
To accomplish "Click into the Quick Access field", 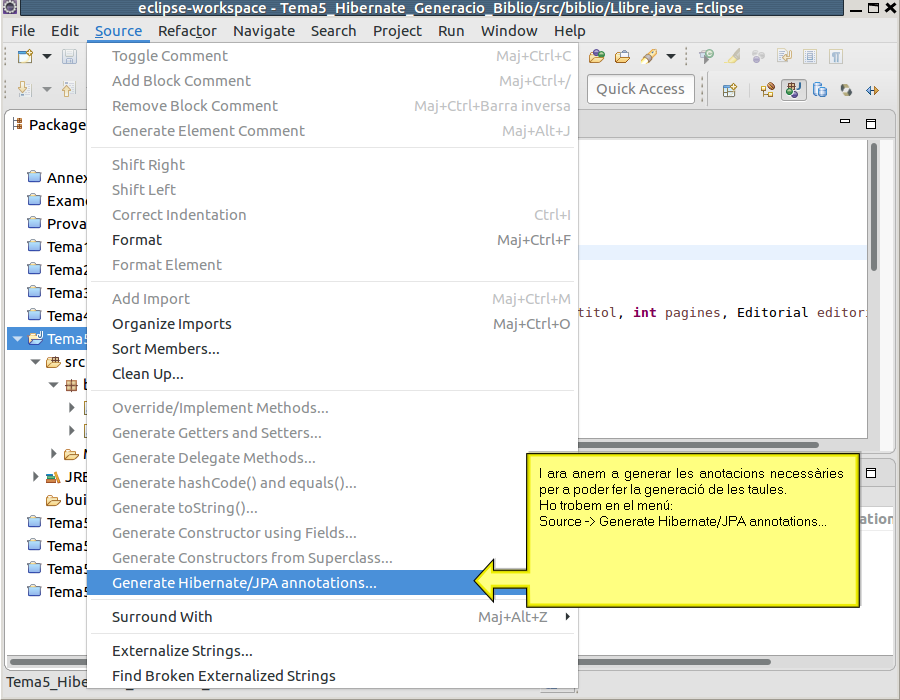I will point(641,89).
